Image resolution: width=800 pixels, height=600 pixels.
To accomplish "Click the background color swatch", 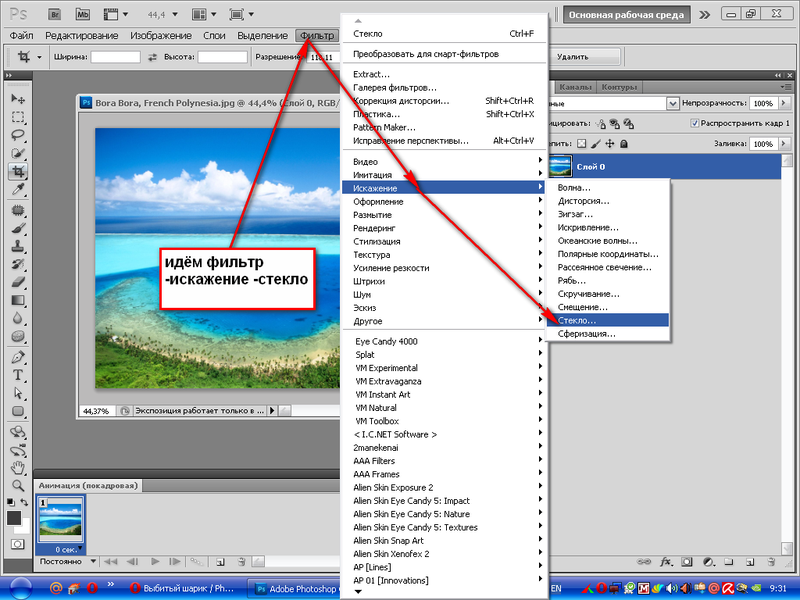I will [24, 528].
